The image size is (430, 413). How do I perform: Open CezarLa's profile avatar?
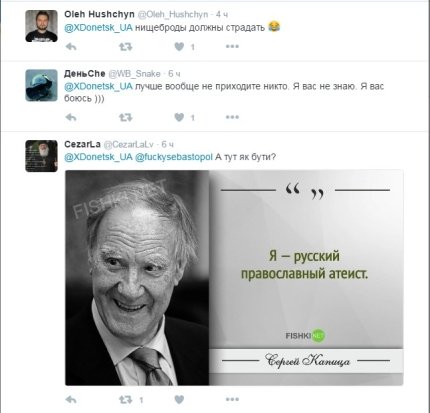coord(42,156)
